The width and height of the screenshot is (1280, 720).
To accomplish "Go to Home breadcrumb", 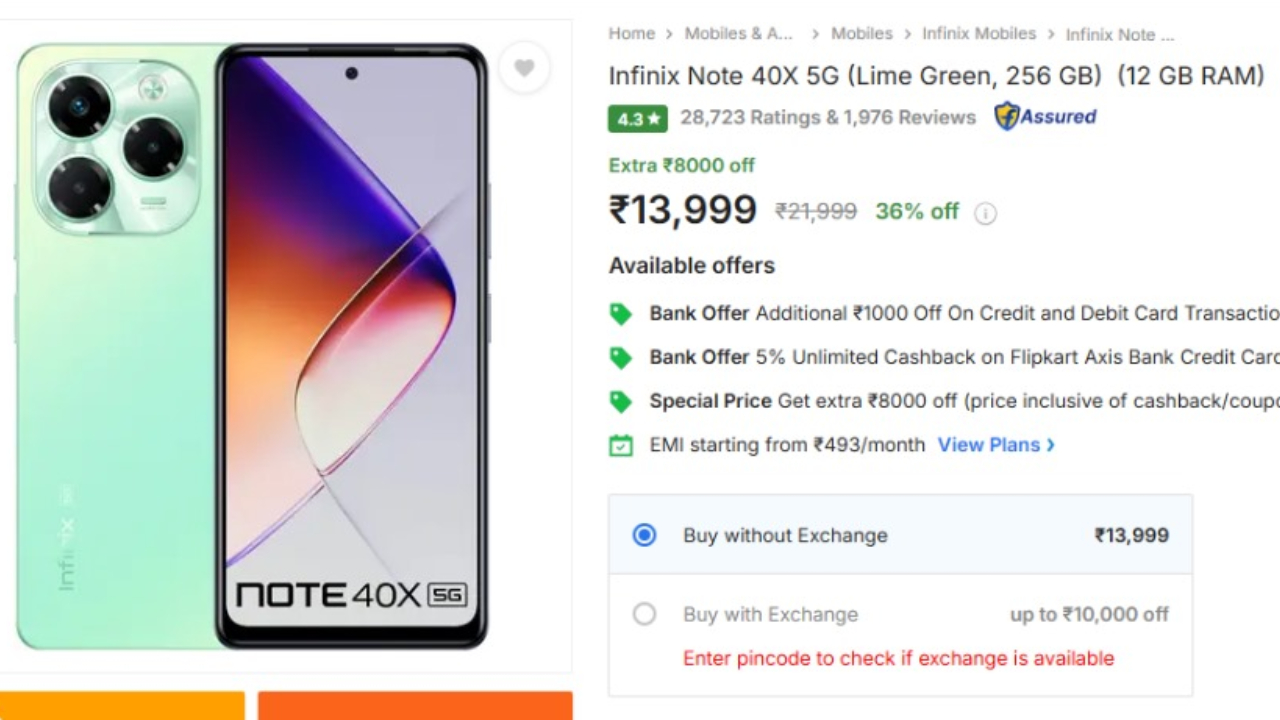I will pos(631,34).
